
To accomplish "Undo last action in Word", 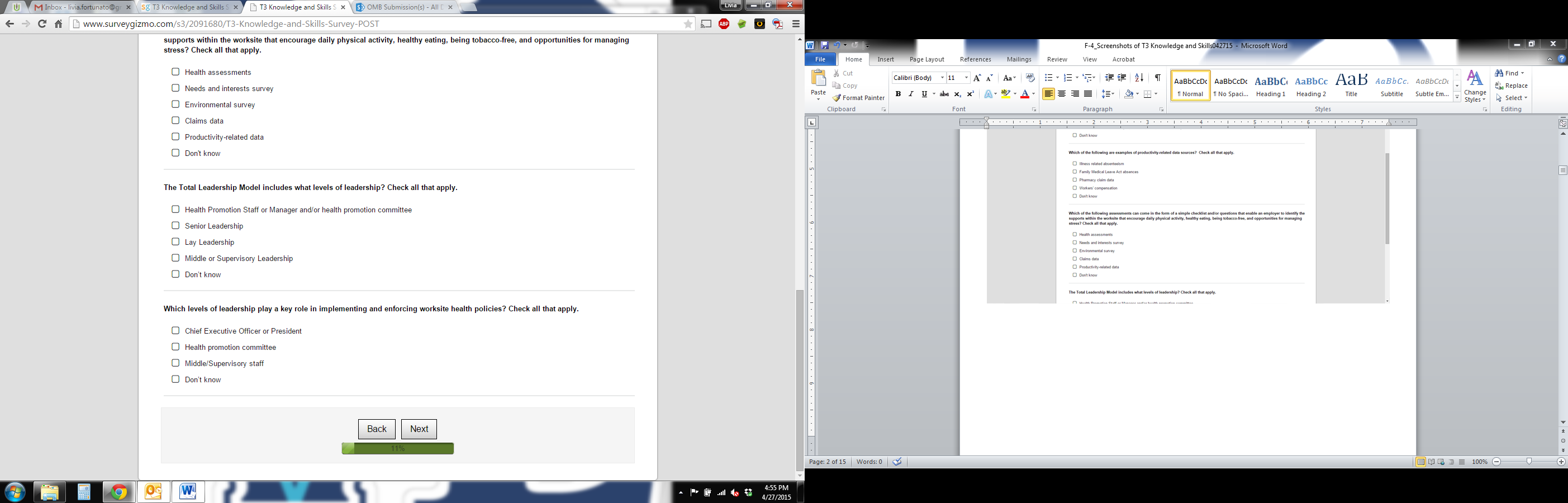I will point(837,46).
